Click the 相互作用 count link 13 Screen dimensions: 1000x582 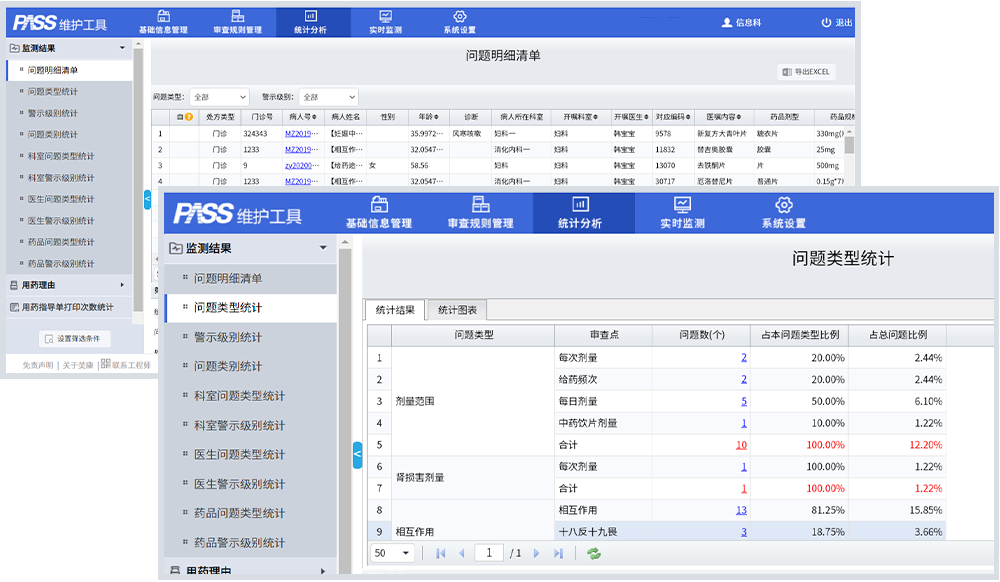point(741,510)
